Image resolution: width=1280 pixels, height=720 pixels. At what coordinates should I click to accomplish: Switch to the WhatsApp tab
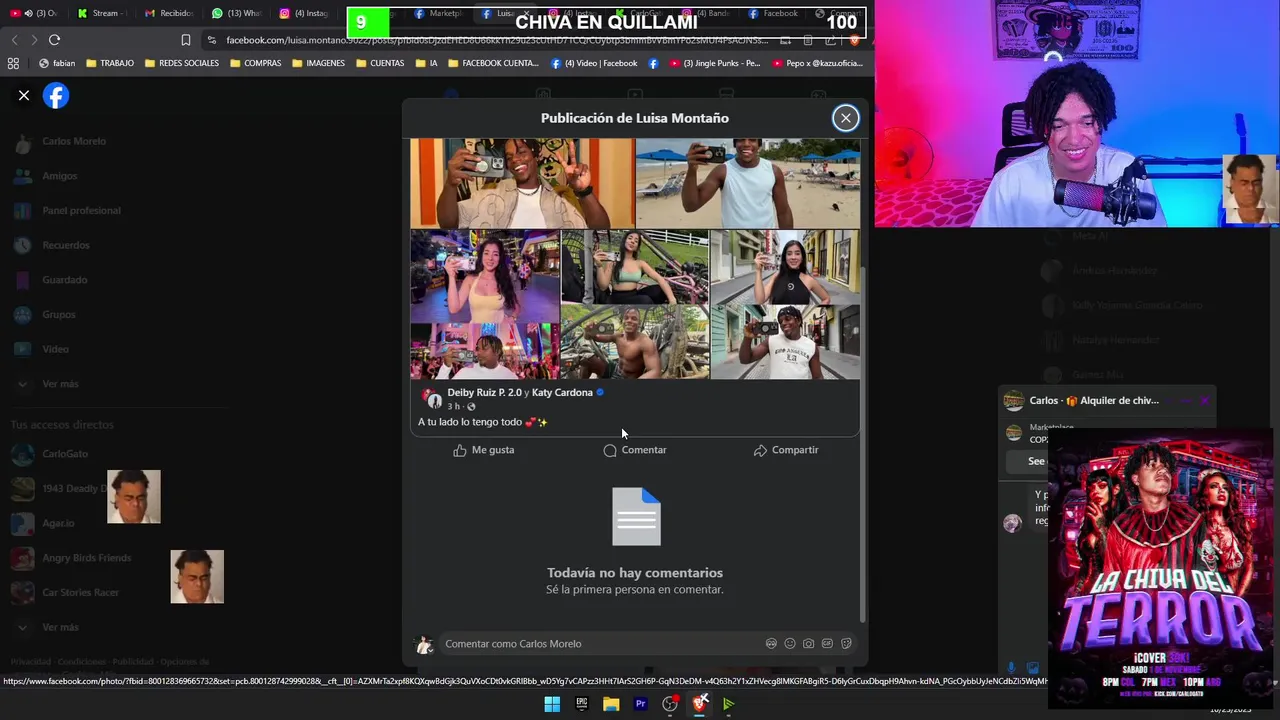click(x=236, y=14)
